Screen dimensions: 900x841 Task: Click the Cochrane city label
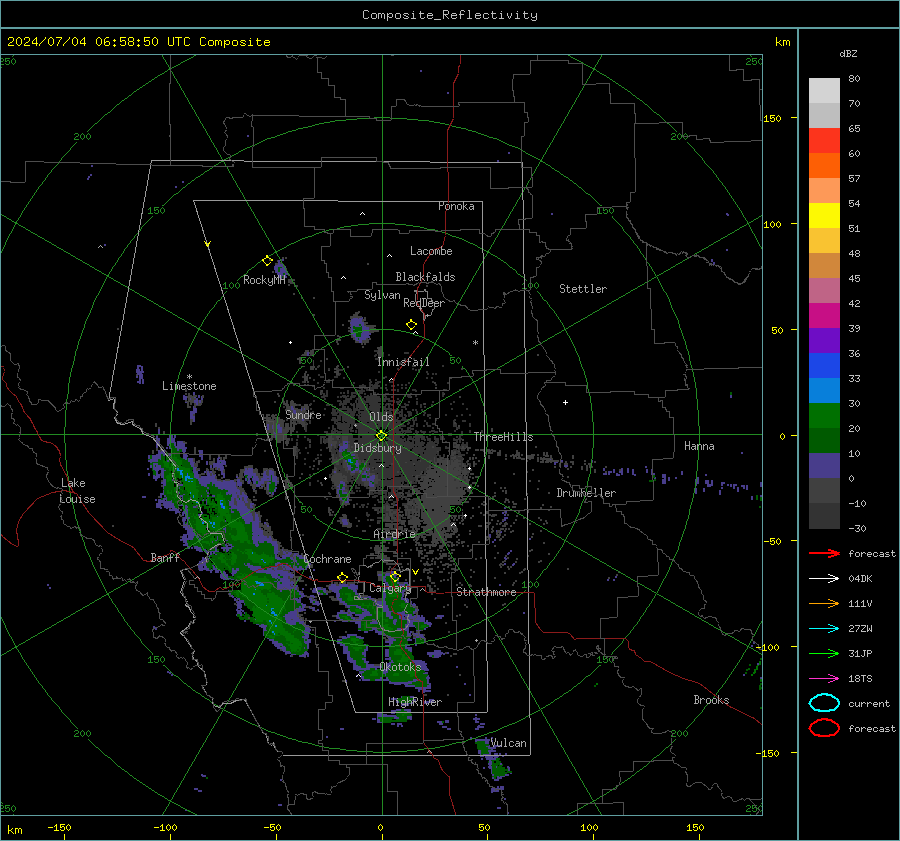point(327,559)
